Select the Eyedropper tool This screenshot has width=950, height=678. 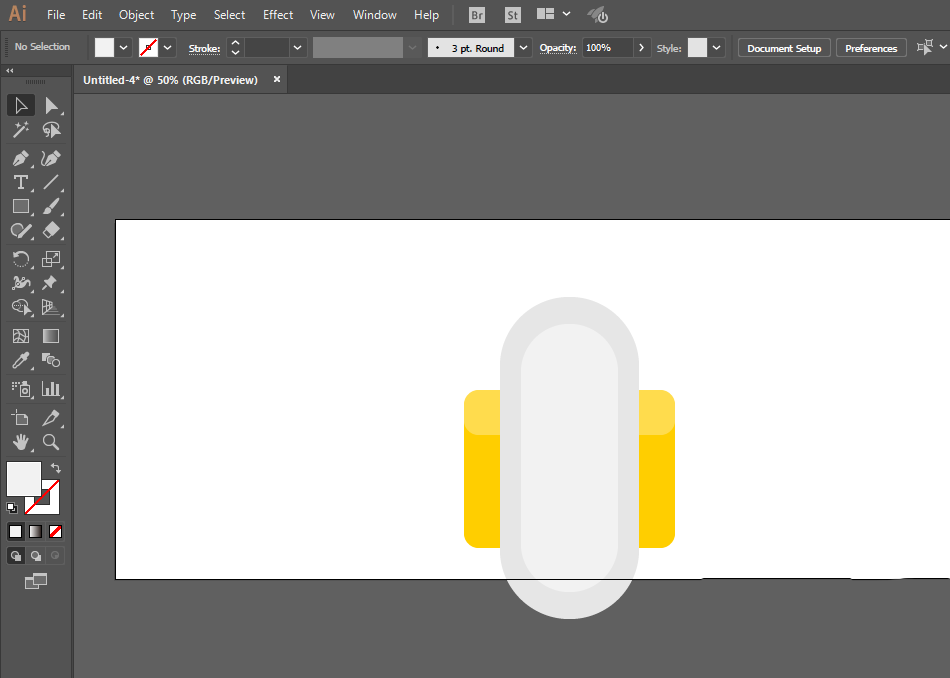[20, 361]
